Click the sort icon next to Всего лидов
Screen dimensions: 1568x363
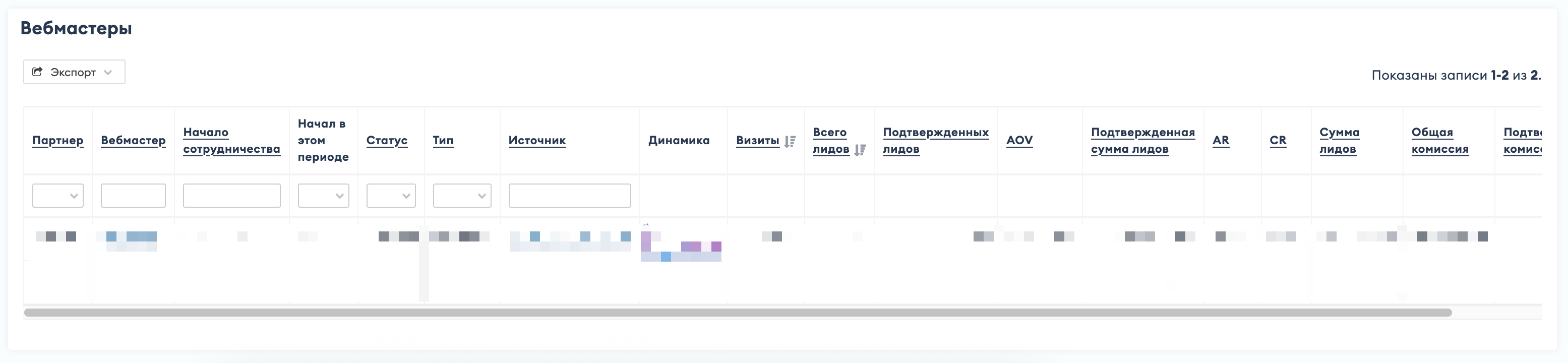(860, 150)
